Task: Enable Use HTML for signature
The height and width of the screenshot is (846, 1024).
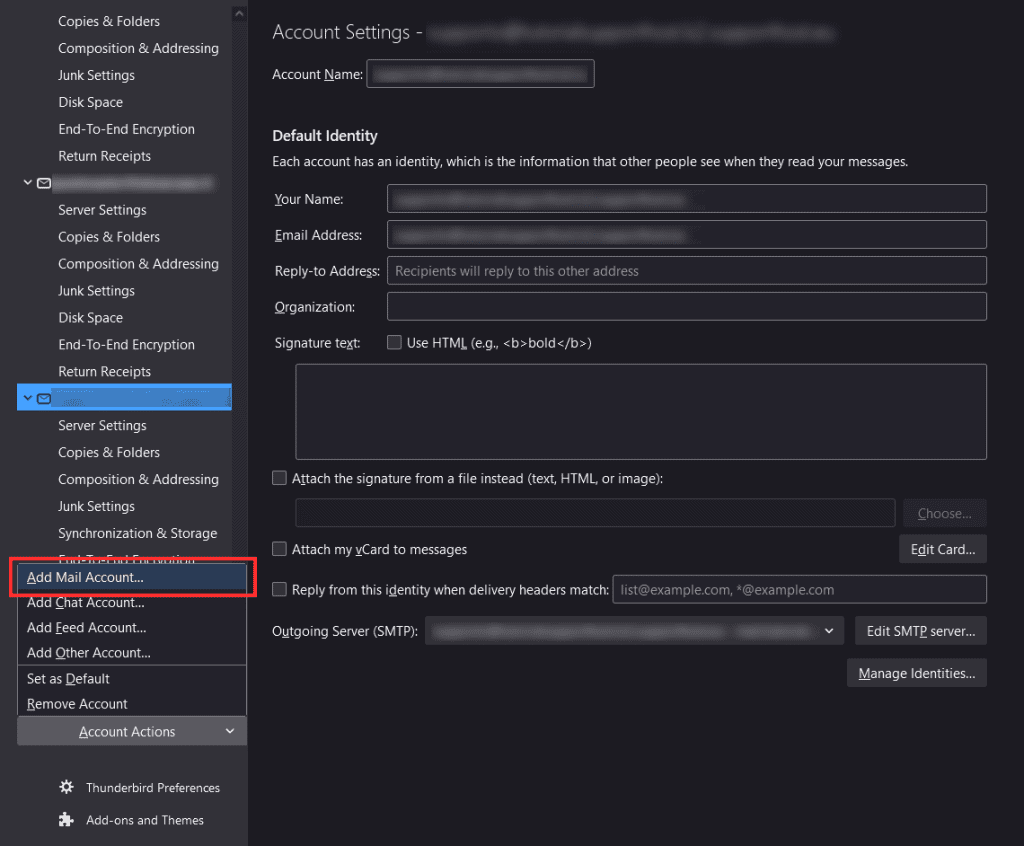Action: click(x=394, y=342)
